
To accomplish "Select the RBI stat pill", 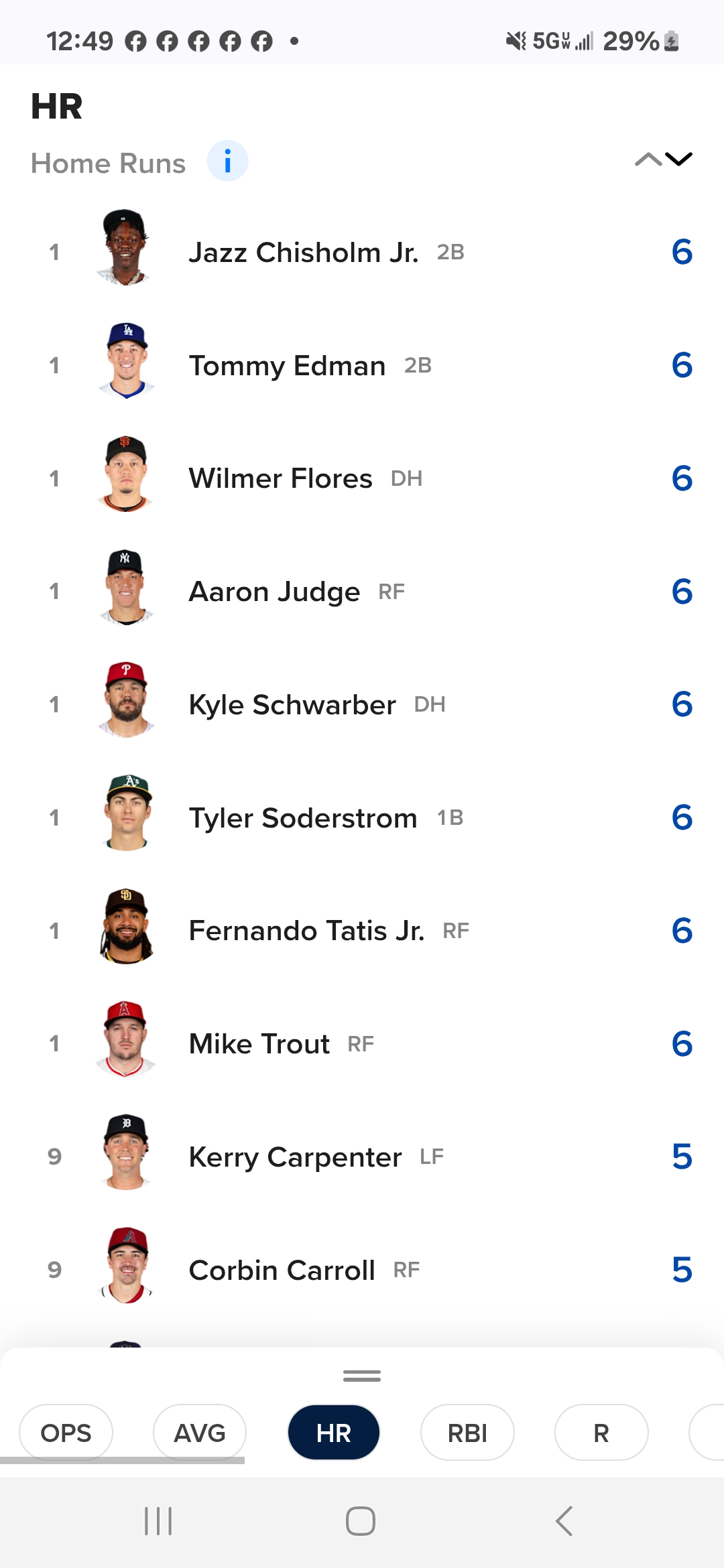I will click(467, 1433).
